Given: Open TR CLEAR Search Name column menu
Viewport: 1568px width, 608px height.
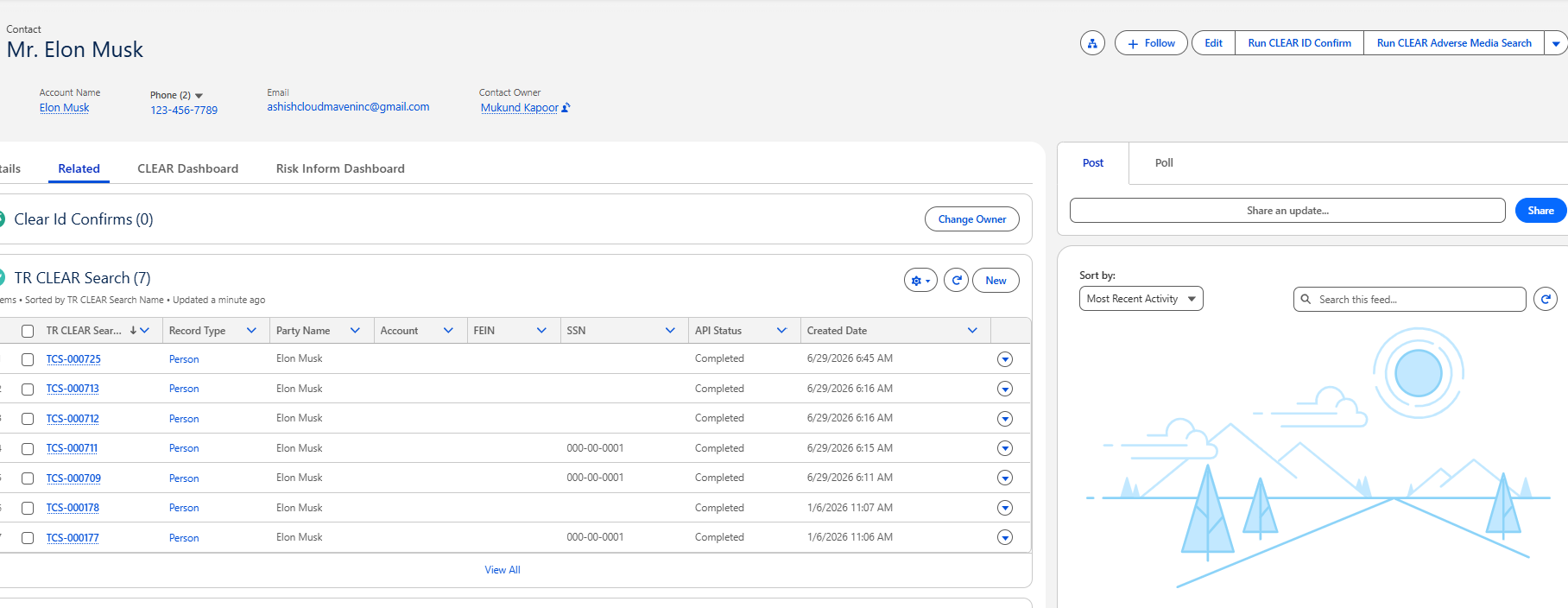Looking at the screenshot, I should pos(145,331).
